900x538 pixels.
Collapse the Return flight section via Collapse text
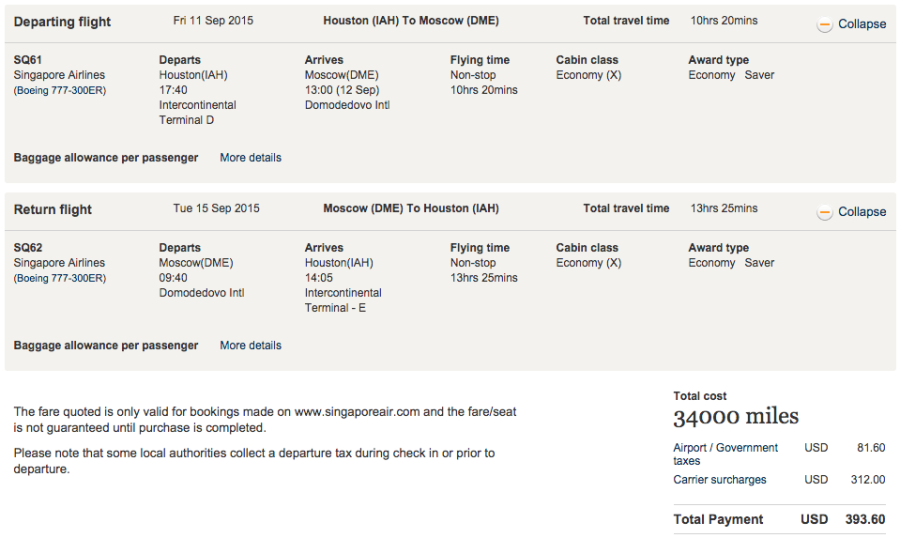[x=861, y=212]
